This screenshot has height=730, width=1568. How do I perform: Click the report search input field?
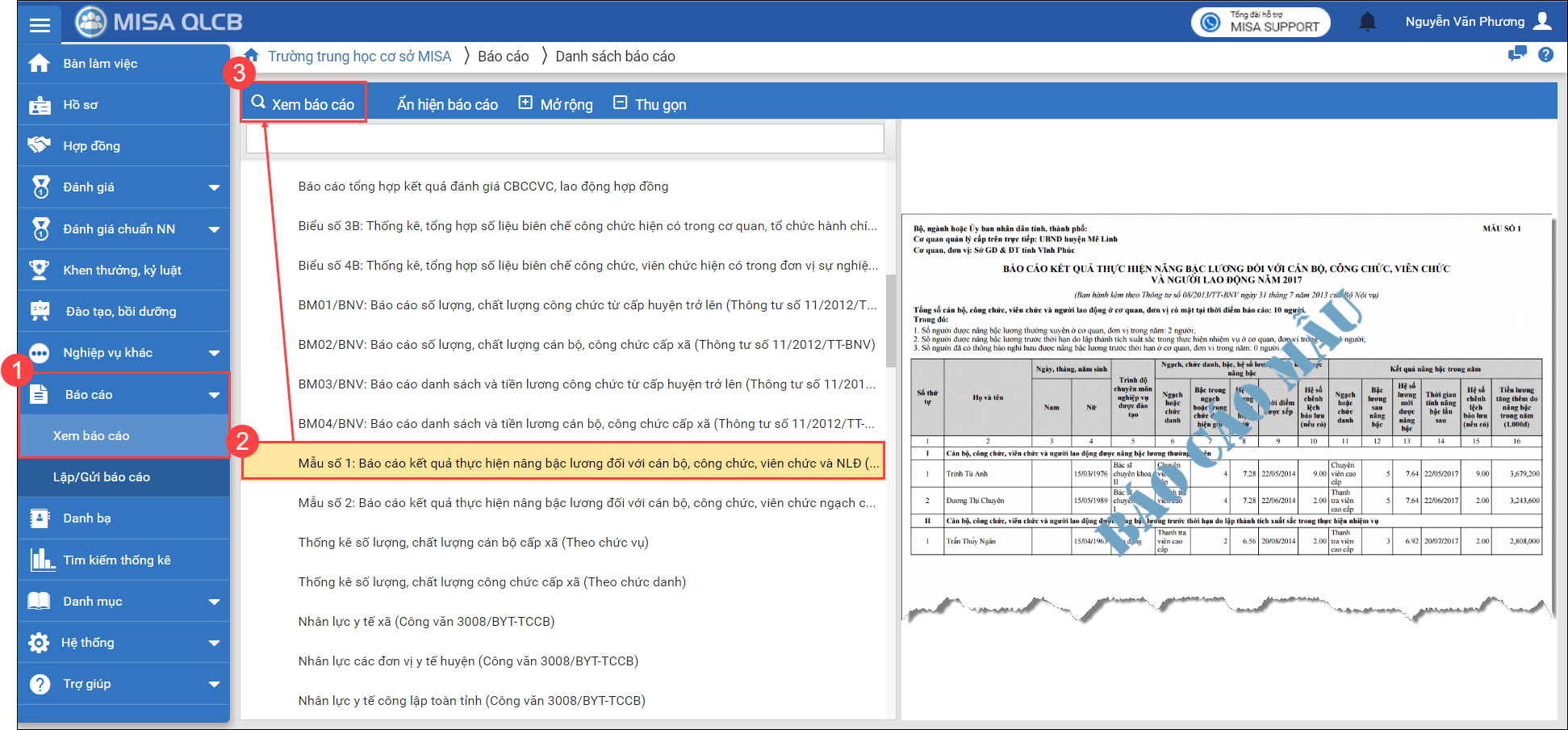565,139
